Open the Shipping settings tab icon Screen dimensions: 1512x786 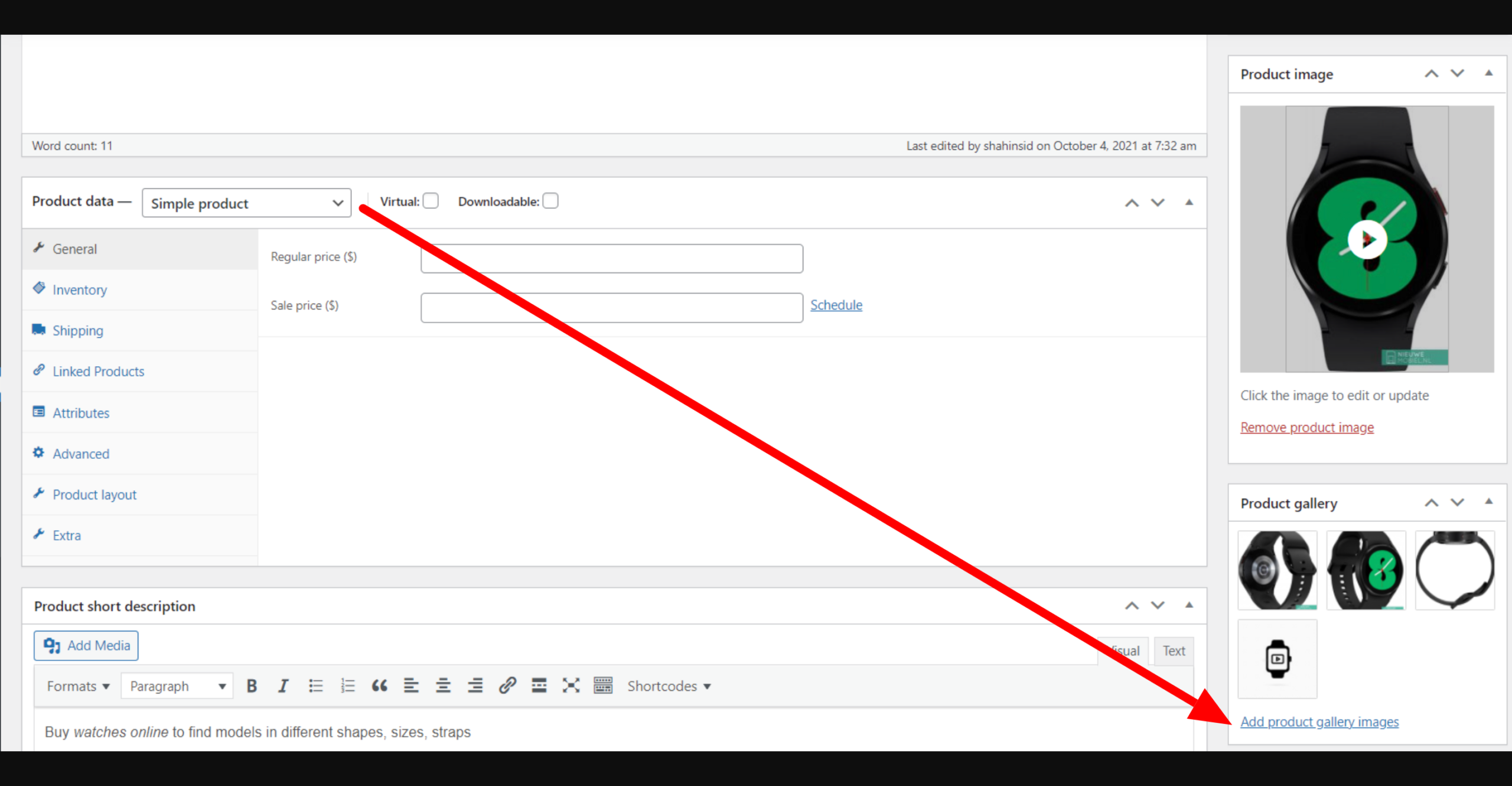[38, 330]
